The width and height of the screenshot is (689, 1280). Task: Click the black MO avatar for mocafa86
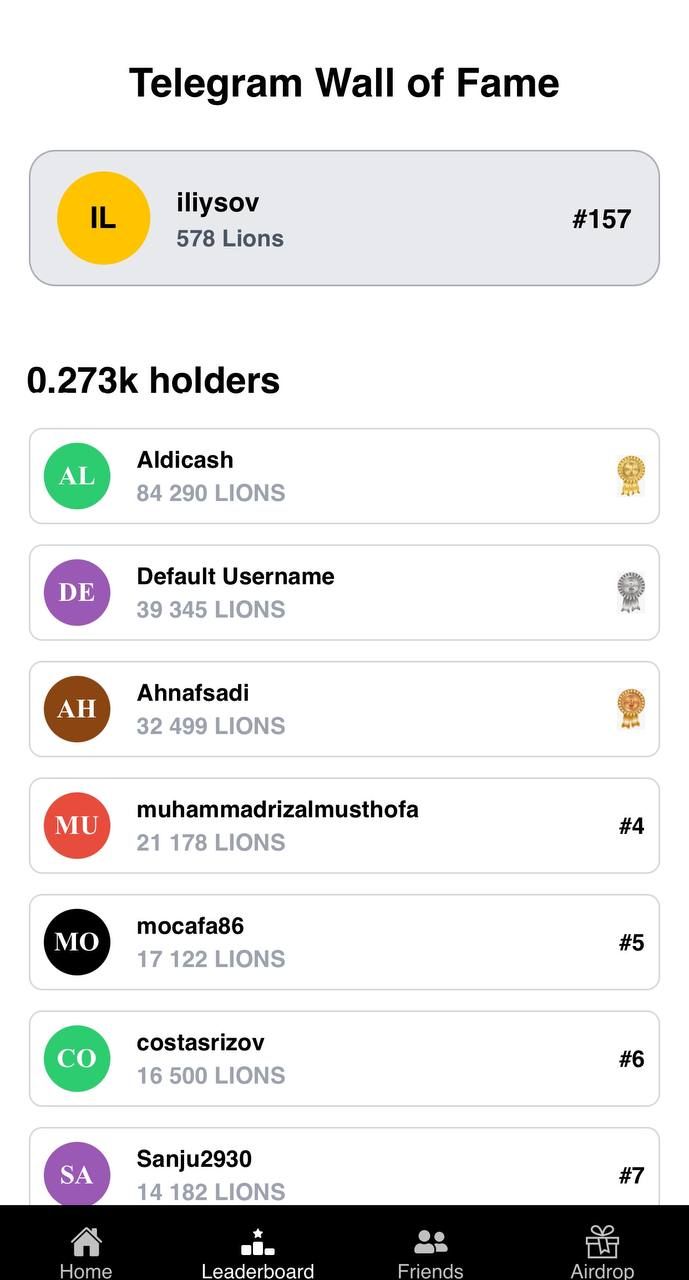point(77,942)
